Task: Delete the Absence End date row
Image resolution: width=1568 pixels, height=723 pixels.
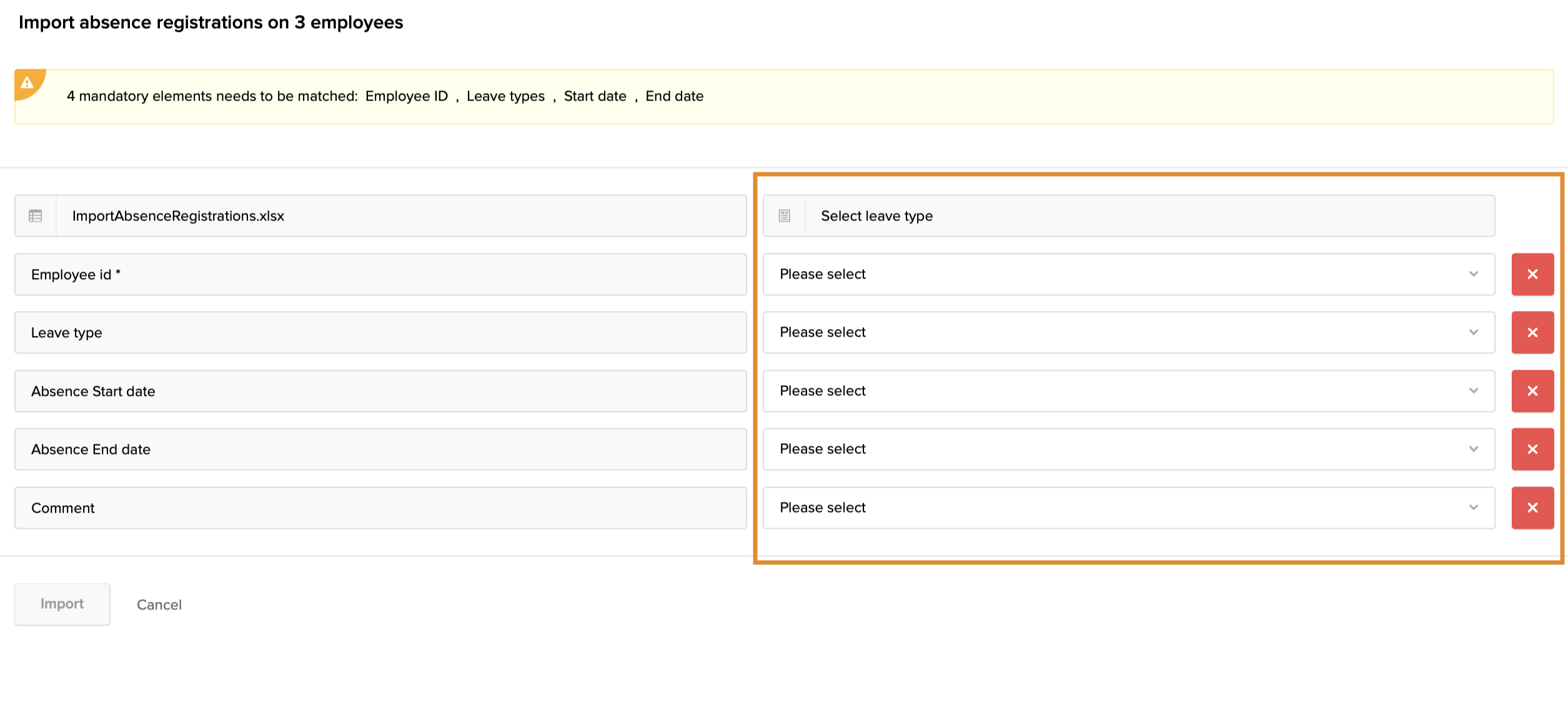Action: (1532, 449)
